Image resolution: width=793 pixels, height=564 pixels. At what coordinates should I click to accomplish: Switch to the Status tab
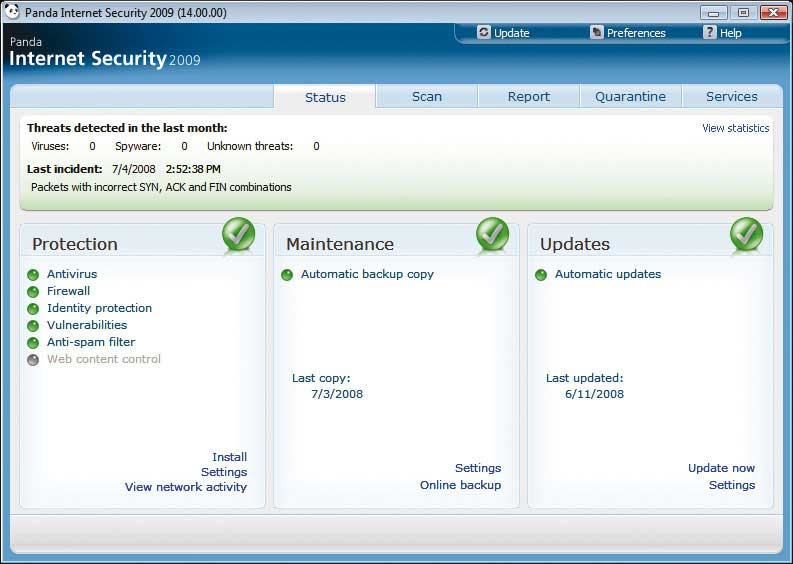click(325, 97)
